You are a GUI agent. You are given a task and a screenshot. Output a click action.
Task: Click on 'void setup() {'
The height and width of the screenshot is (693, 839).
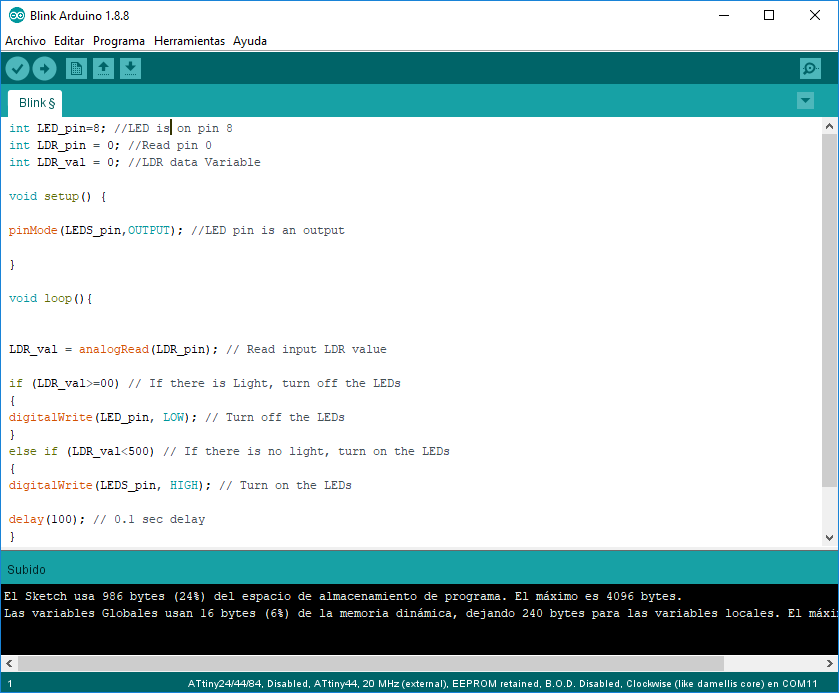click(x=58, y=196)
